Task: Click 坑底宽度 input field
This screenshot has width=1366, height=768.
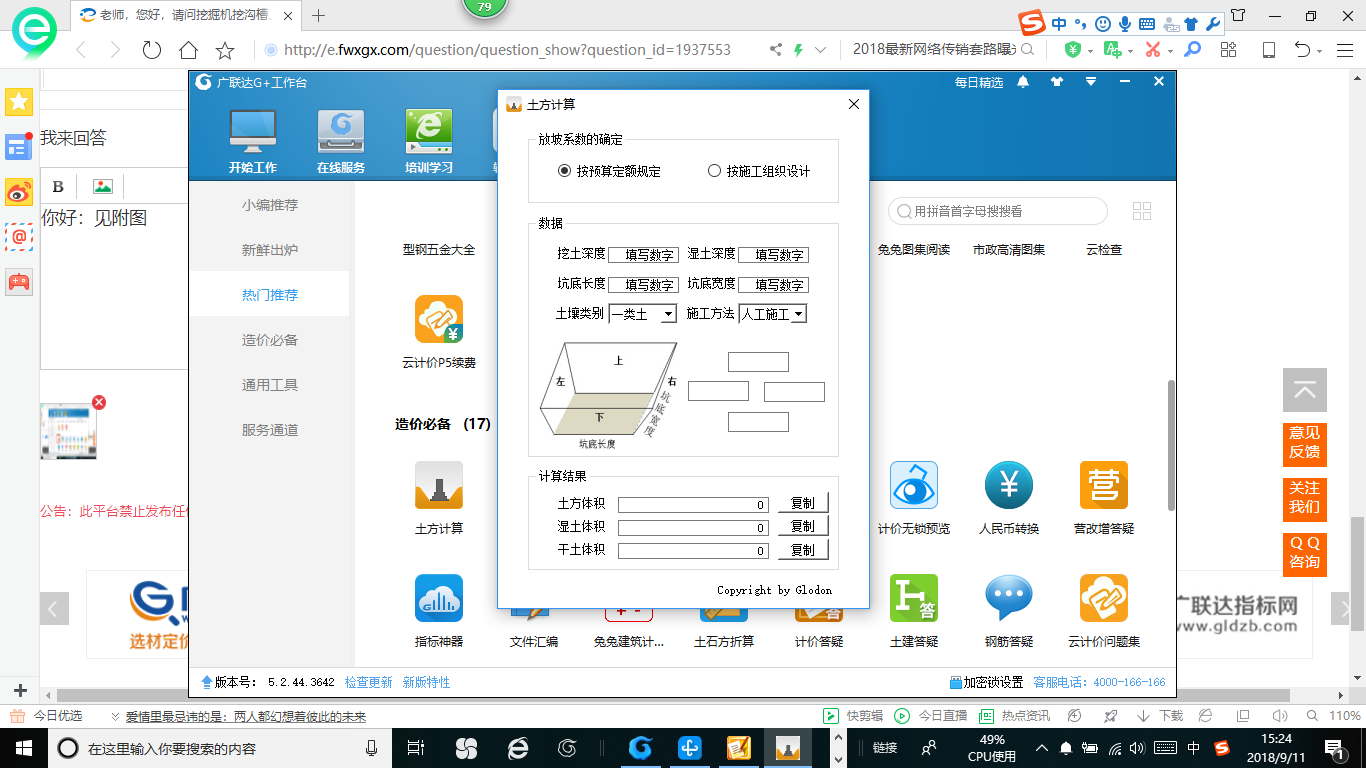Action: click(x=773, y=285)
